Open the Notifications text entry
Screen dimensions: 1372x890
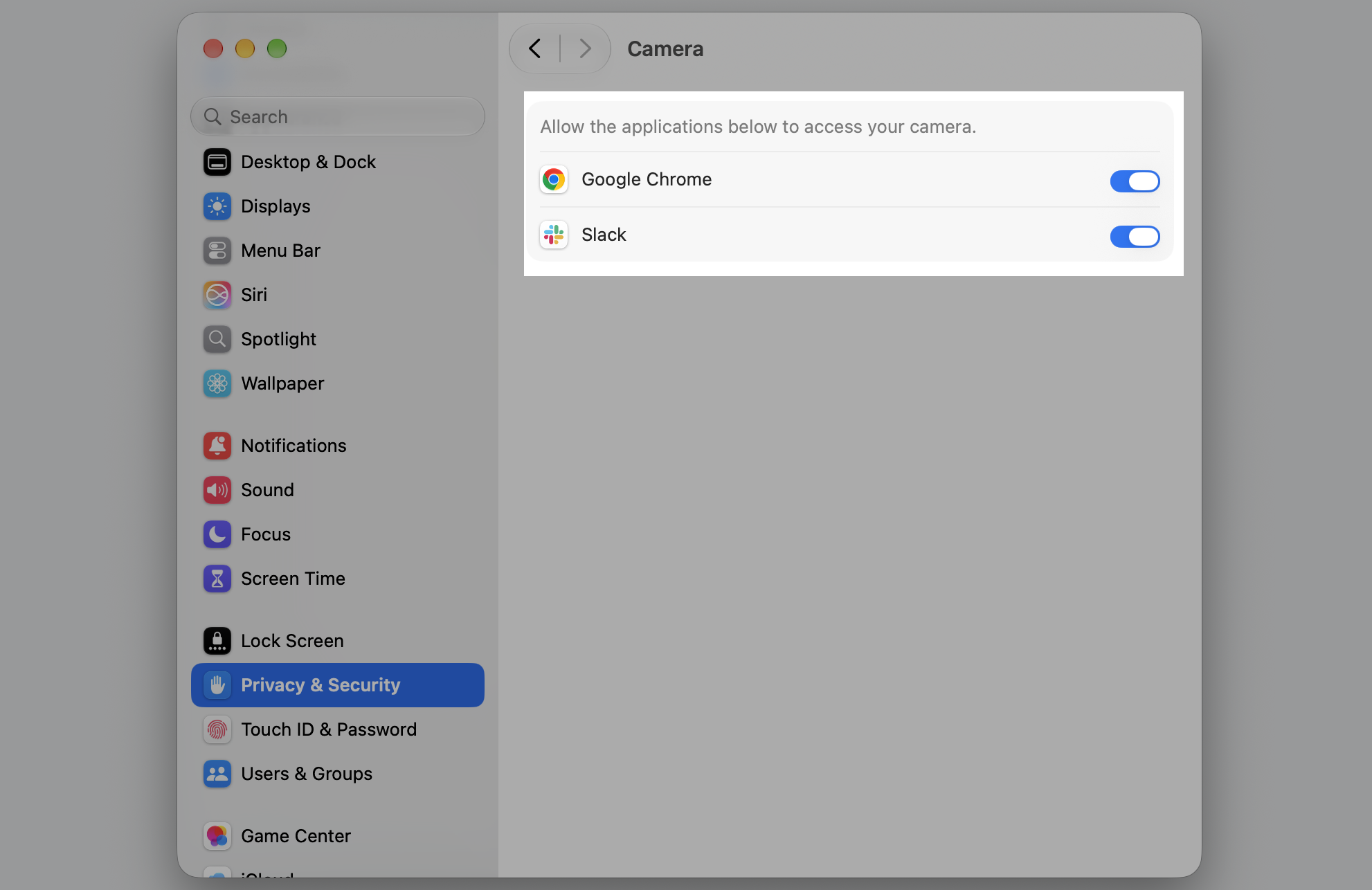click(294, 446)
